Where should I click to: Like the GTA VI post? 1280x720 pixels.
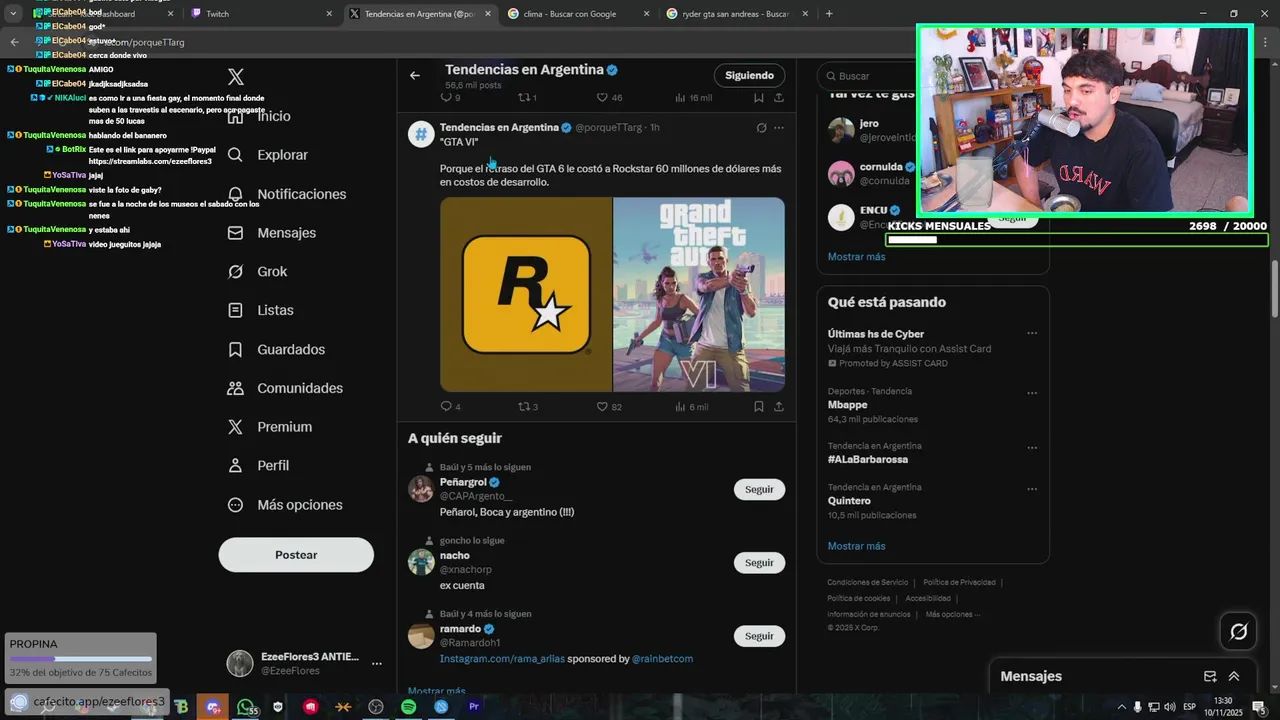coord(609,407)
